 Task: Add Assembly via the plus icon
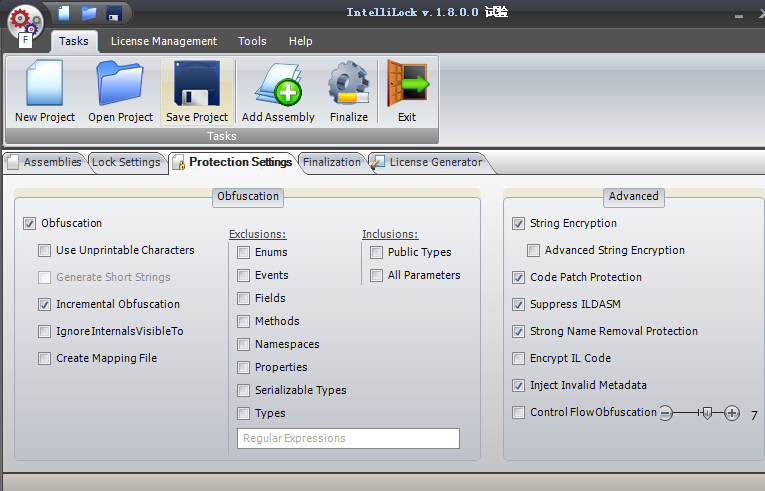(278, 91)
